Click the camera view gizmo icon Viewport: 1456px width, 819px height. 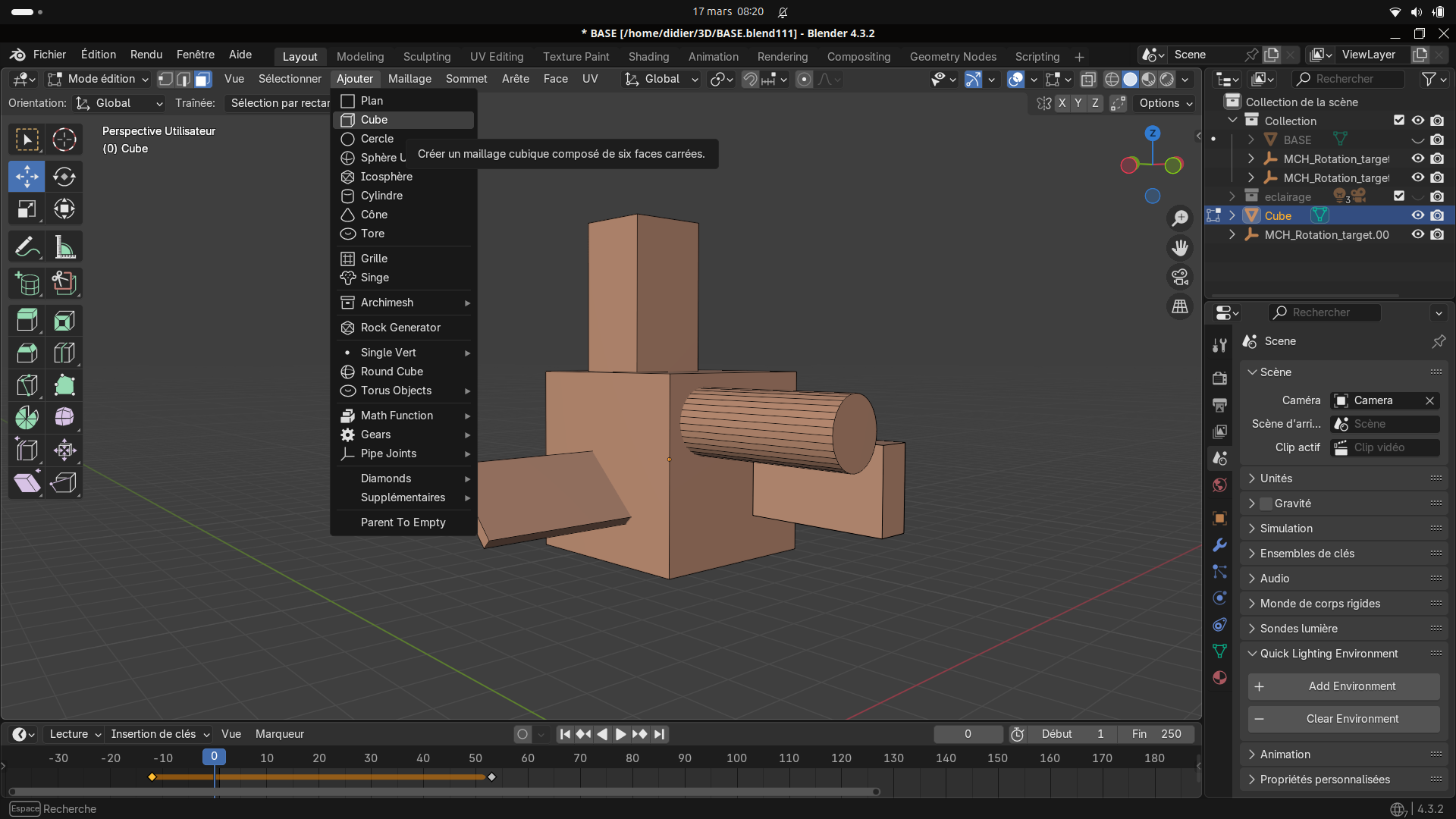(x=1180, y=278)
